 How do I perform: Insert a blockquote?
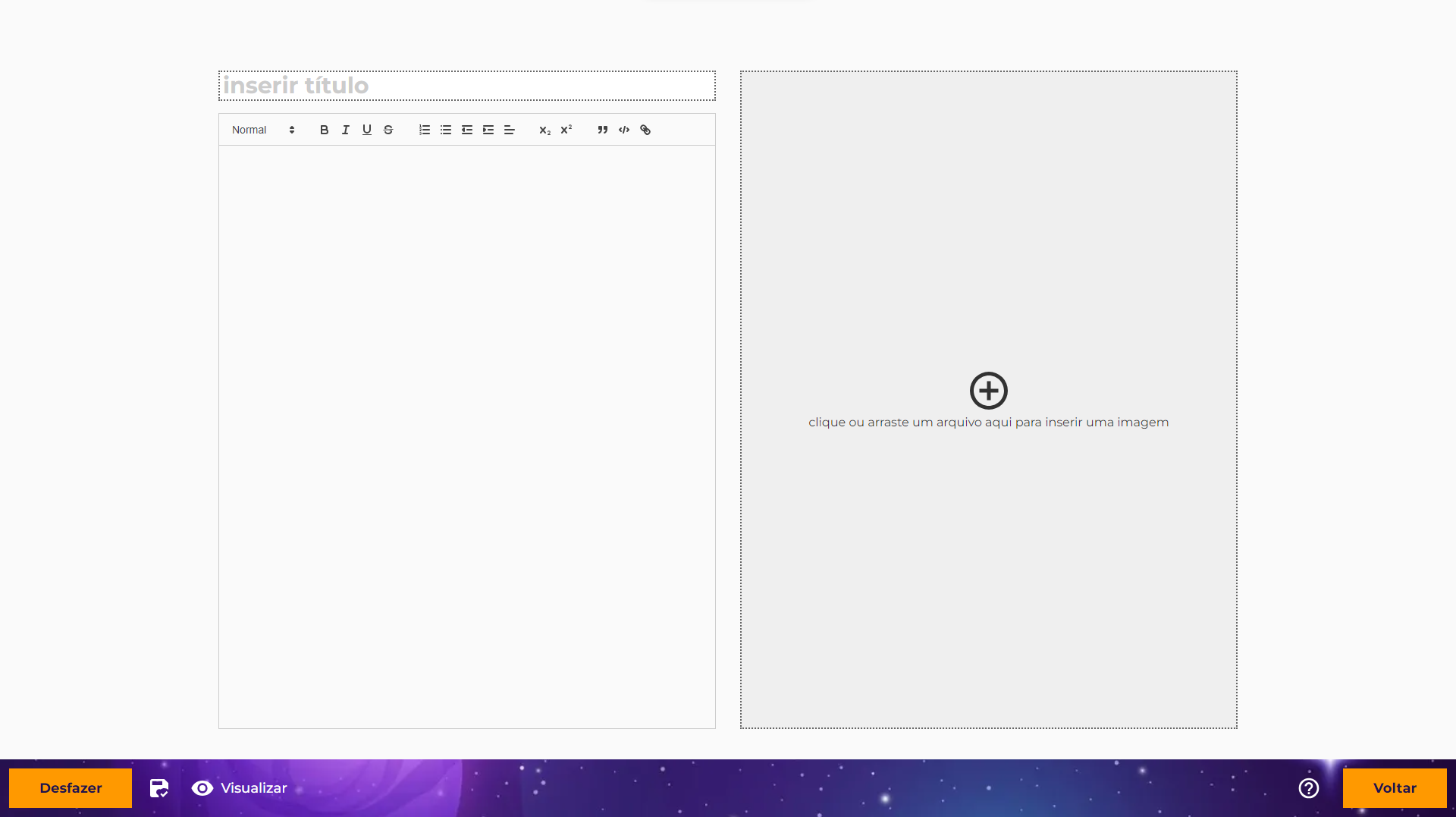point(602,130)
